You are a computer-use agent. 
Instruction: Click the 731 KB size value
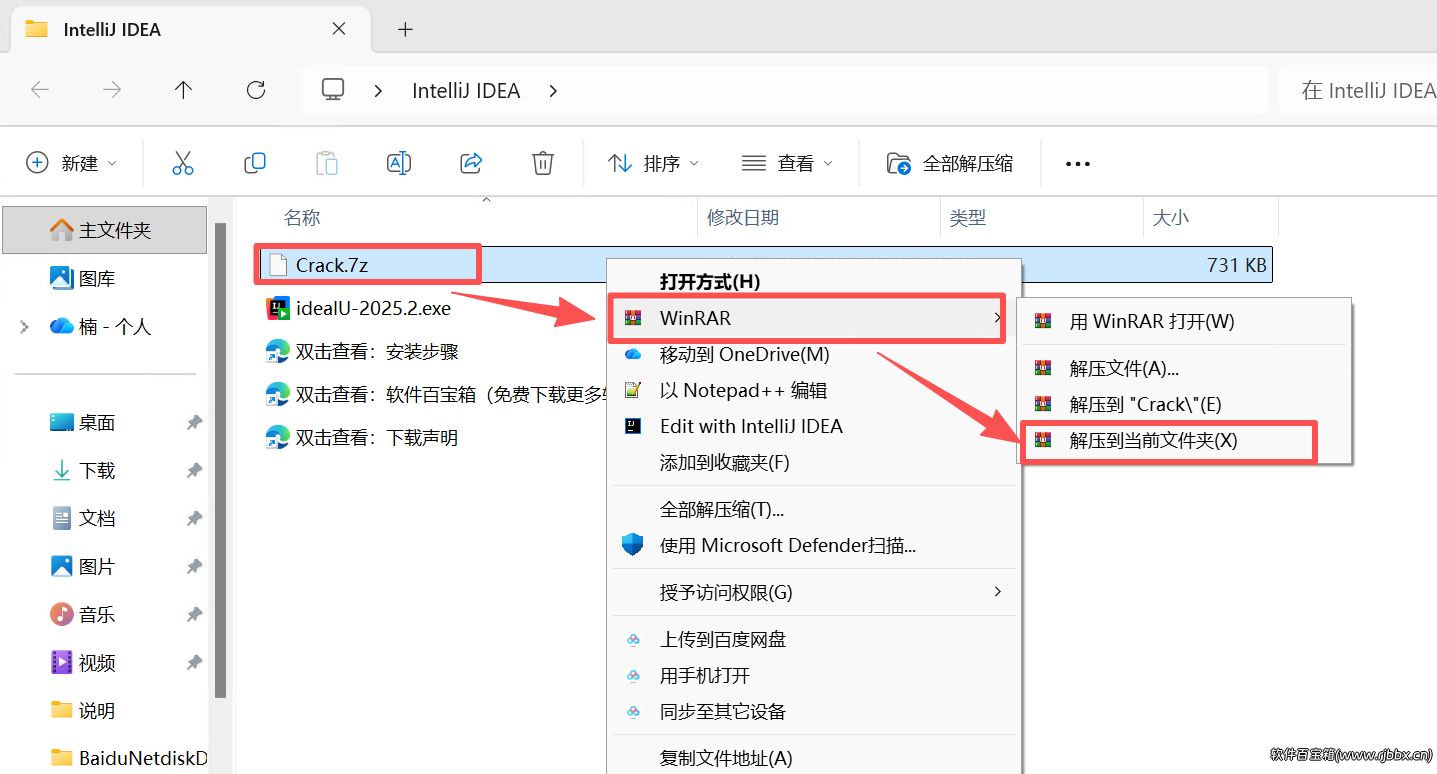coord(1236,265)
